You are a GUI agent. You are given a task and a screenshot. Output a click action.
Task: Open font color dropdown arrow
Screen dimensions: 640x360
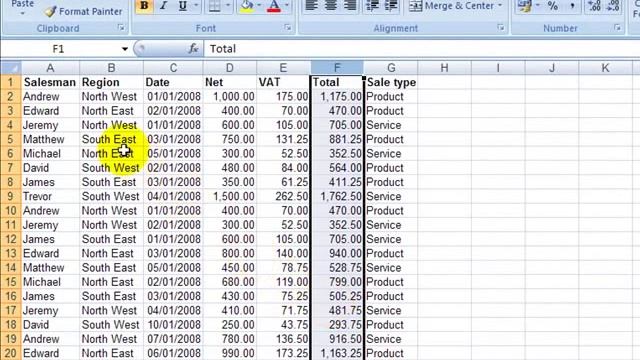point(287,6)
